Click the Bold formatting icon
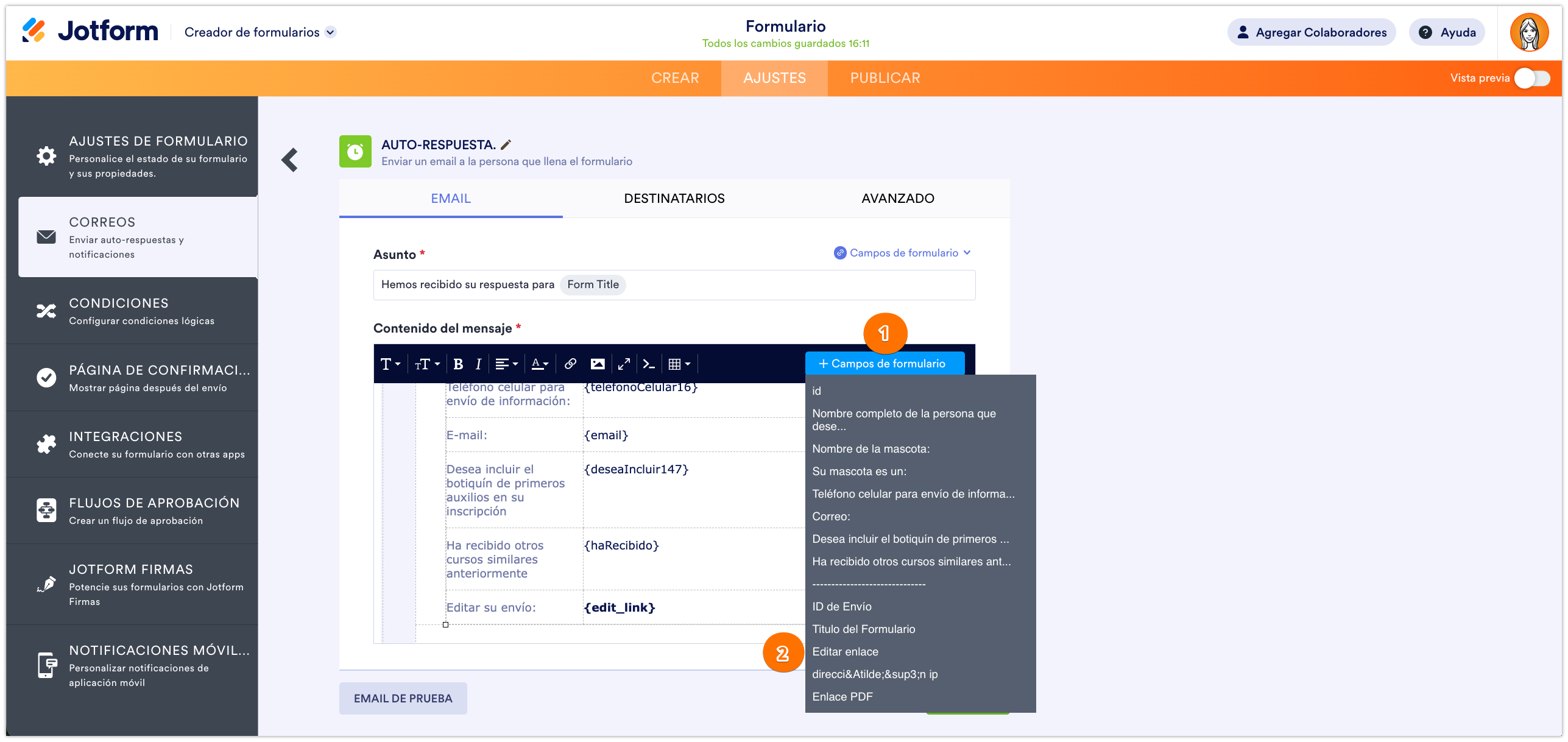 [x=458, y=364]
